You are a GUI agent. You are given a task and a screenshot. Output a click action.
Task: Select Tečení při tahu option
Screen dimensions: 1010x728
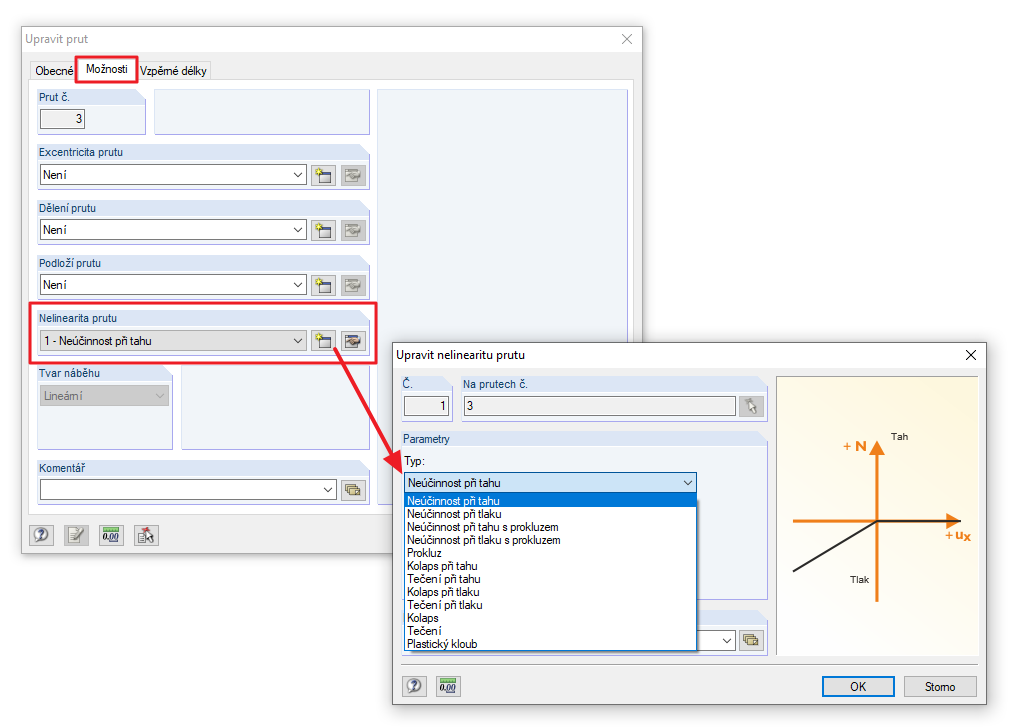(551, 579)
